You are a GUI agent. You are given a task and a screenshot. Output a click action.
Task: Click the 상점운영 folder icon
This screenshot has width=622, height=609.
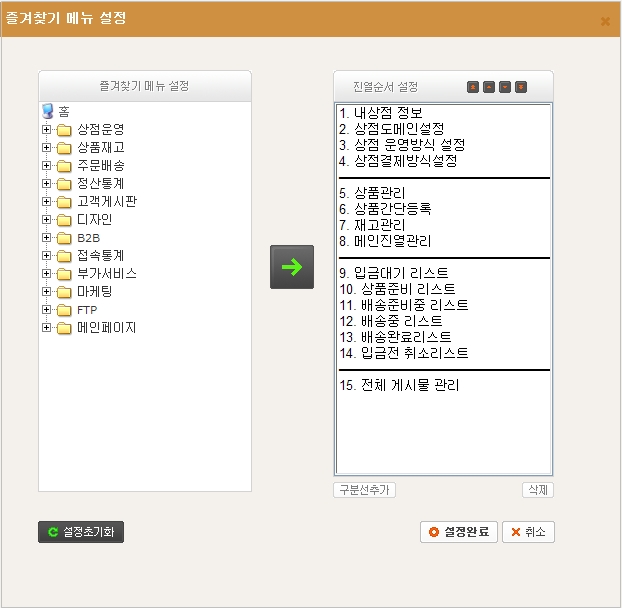(64, 130)
